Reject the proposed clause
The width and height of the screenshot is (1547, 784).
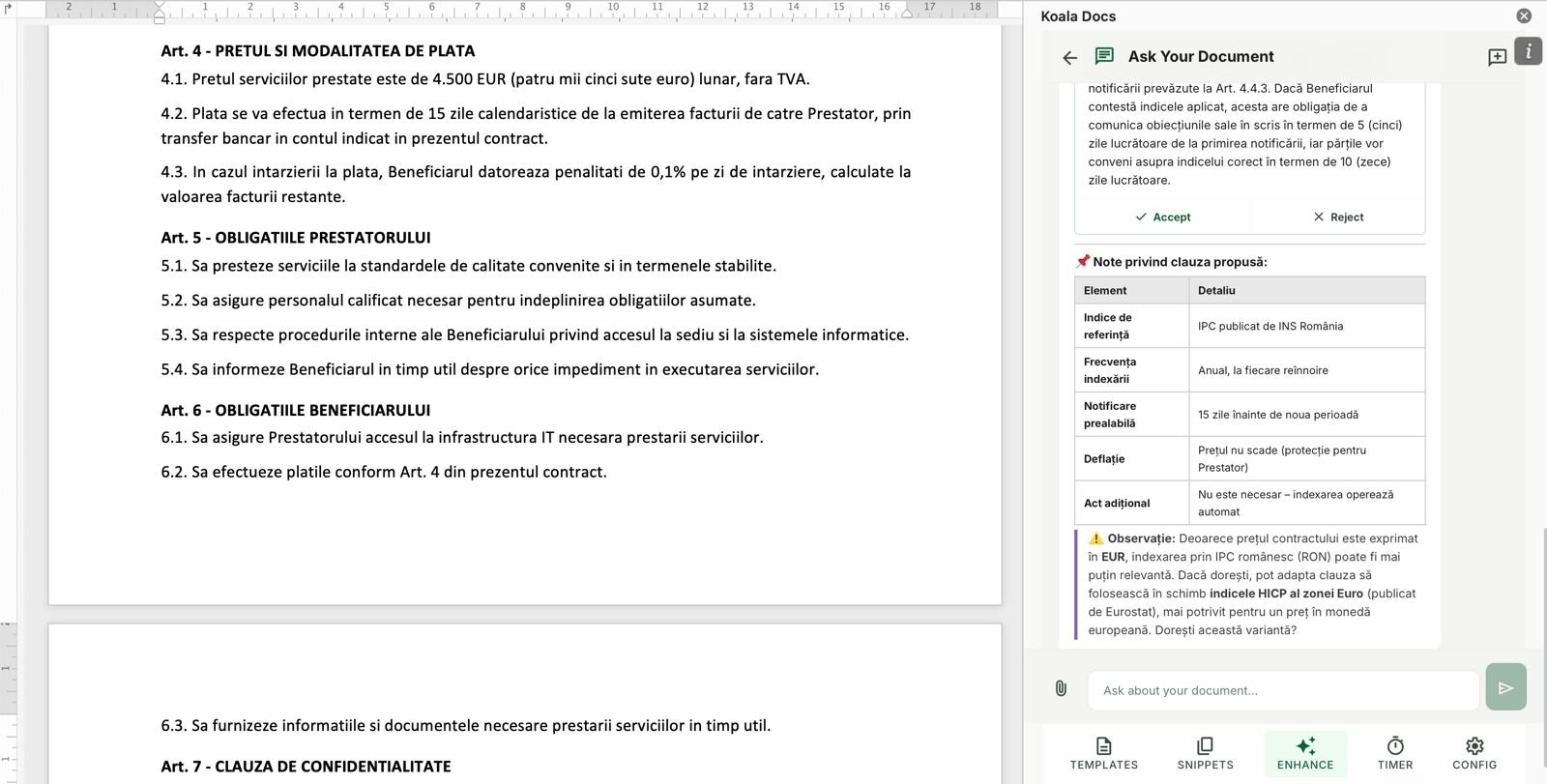pos(1338,218)
